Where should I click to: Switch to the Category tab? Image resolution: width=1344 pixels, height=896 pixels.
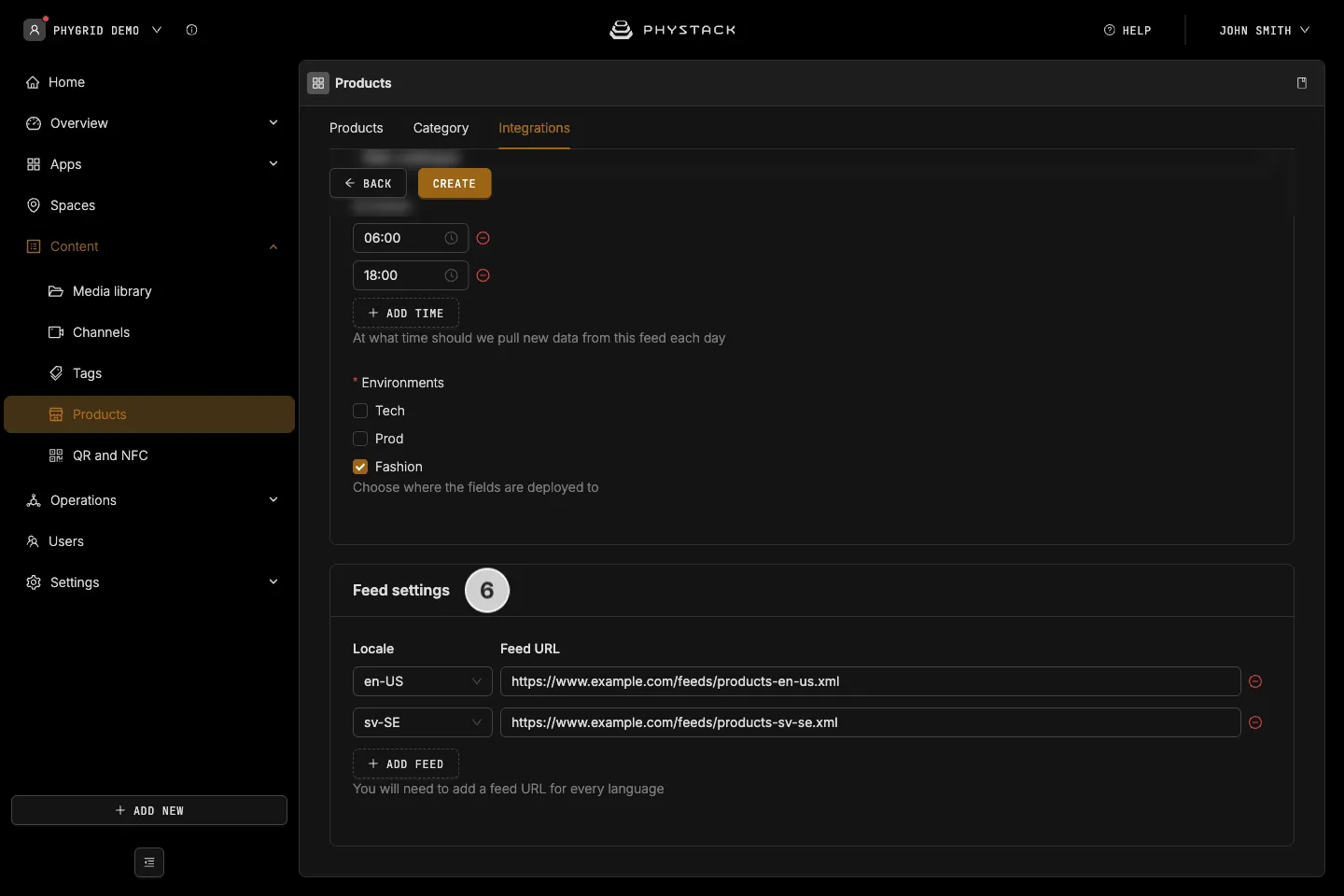click(441, 128)
